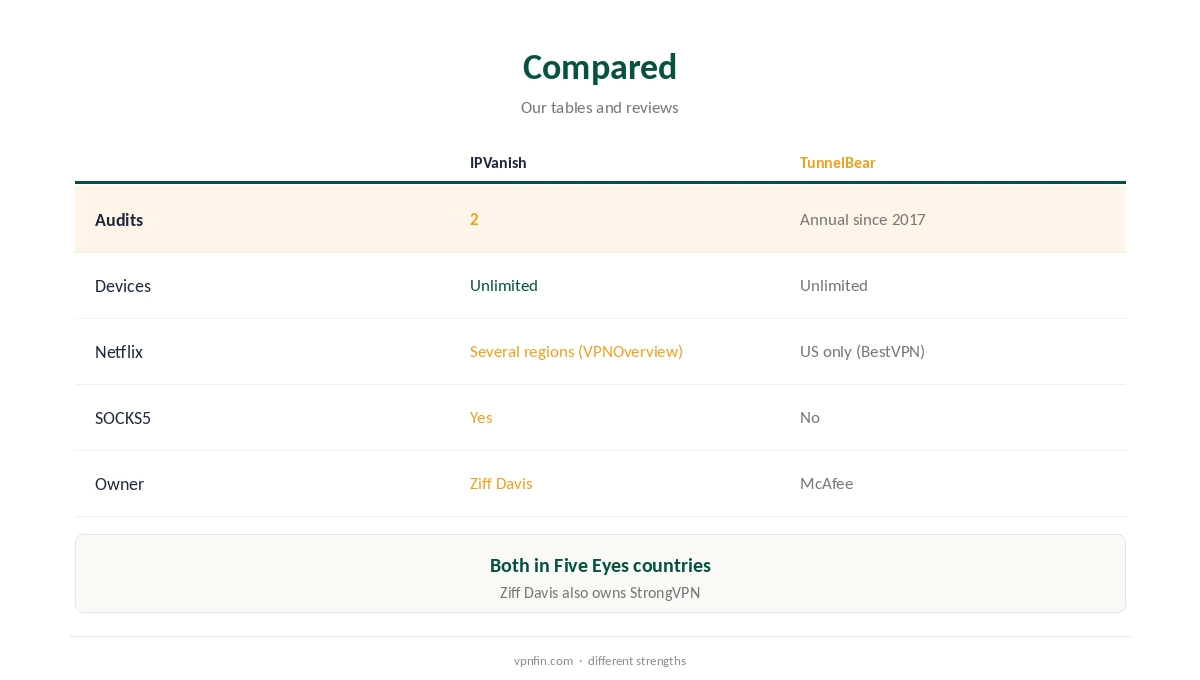Viewport: 1200px width, 680px height.
Task: Click the SOCKS5 'No' value
Action: pos(810,417)
